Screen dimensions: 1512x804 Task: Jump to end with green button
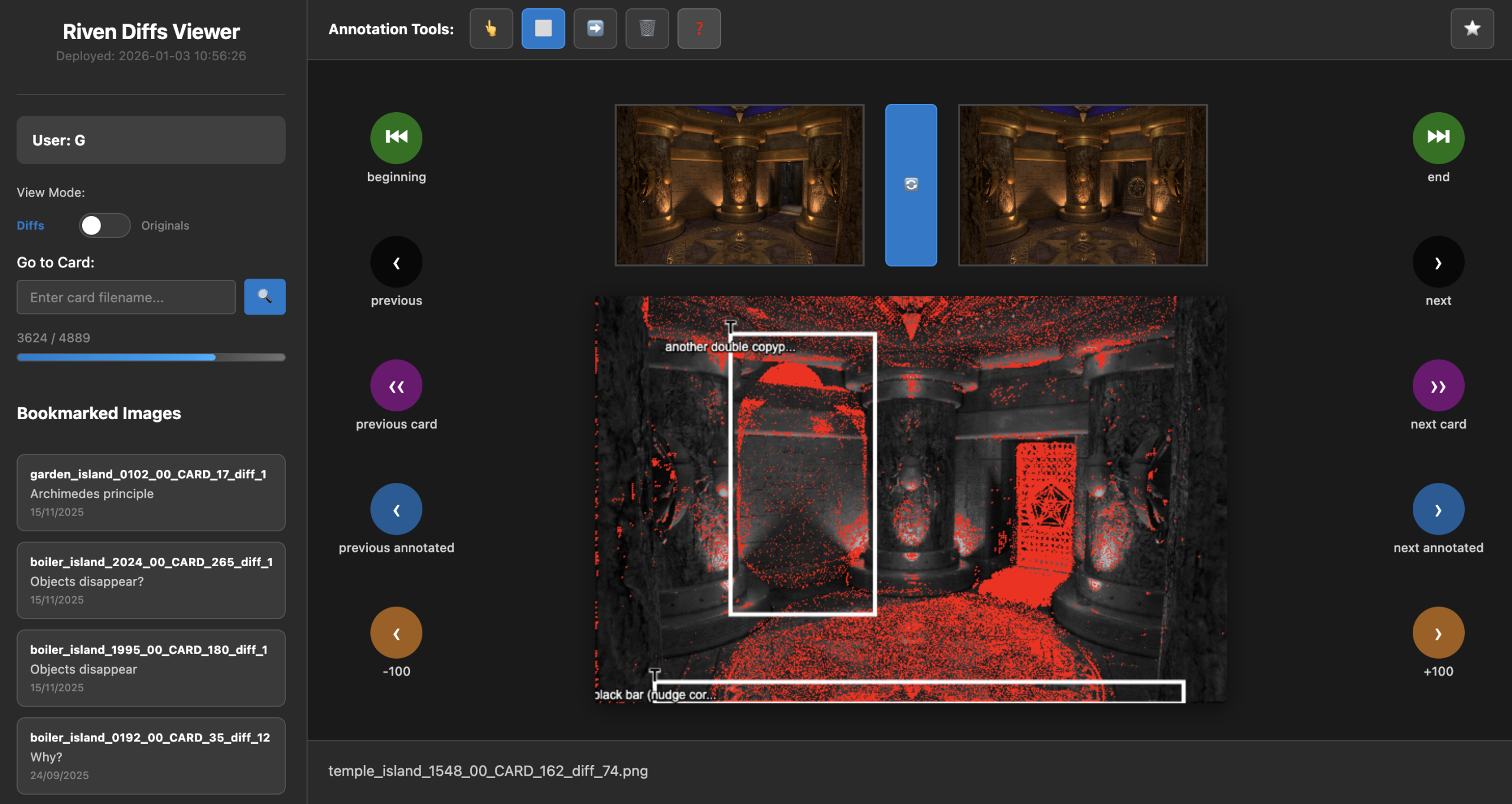point(1438,138)
